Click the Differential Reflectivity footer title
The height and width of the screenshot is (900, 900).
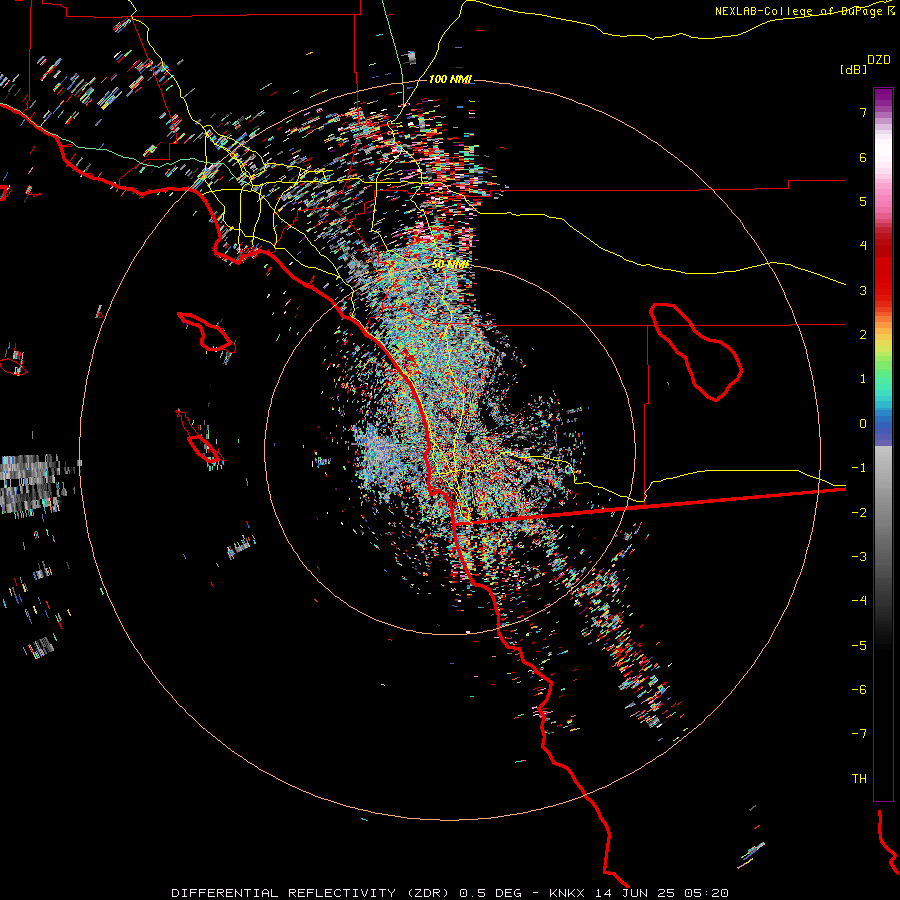pos(450,893)
